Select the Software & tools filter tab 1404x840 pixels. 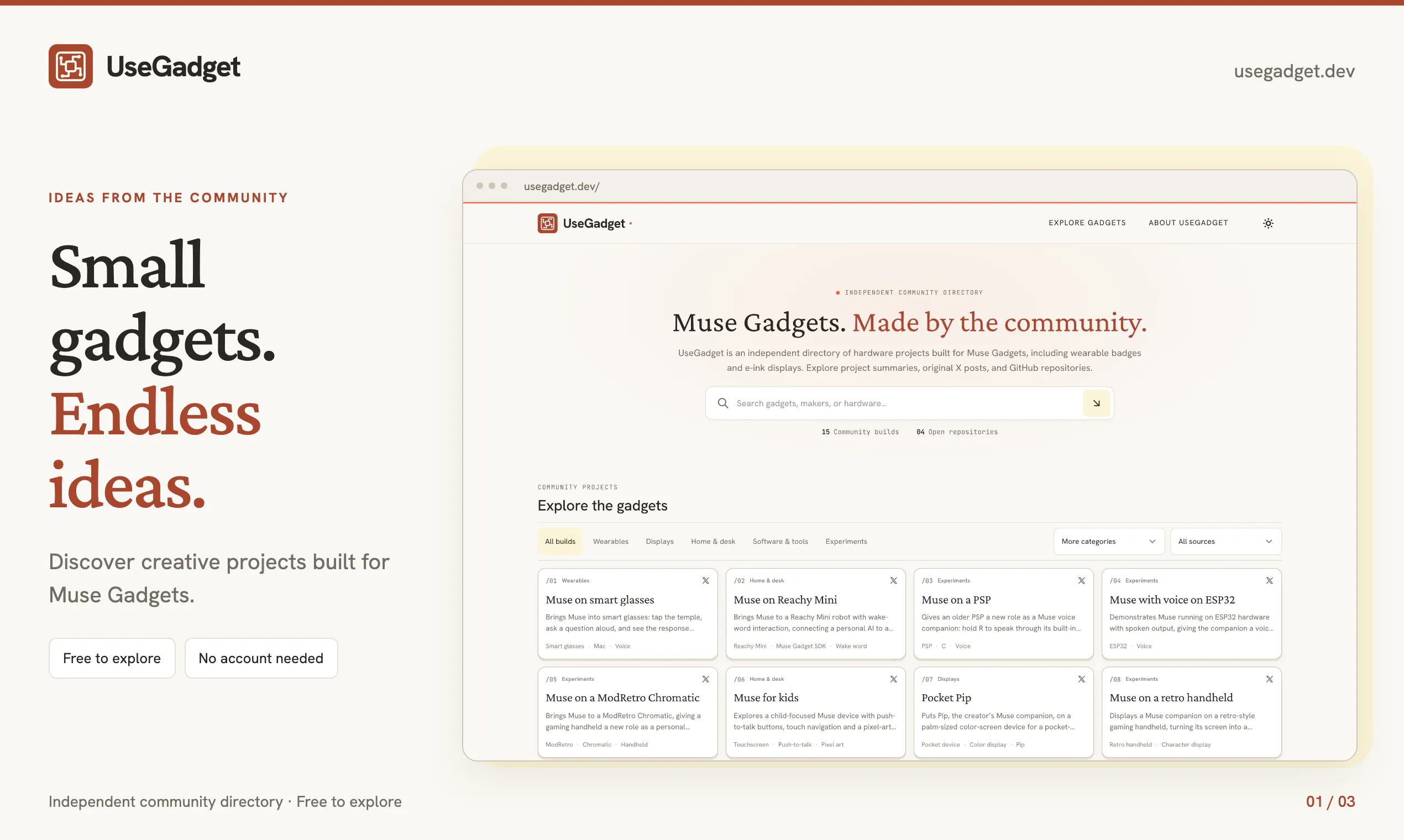pos(780,542)
